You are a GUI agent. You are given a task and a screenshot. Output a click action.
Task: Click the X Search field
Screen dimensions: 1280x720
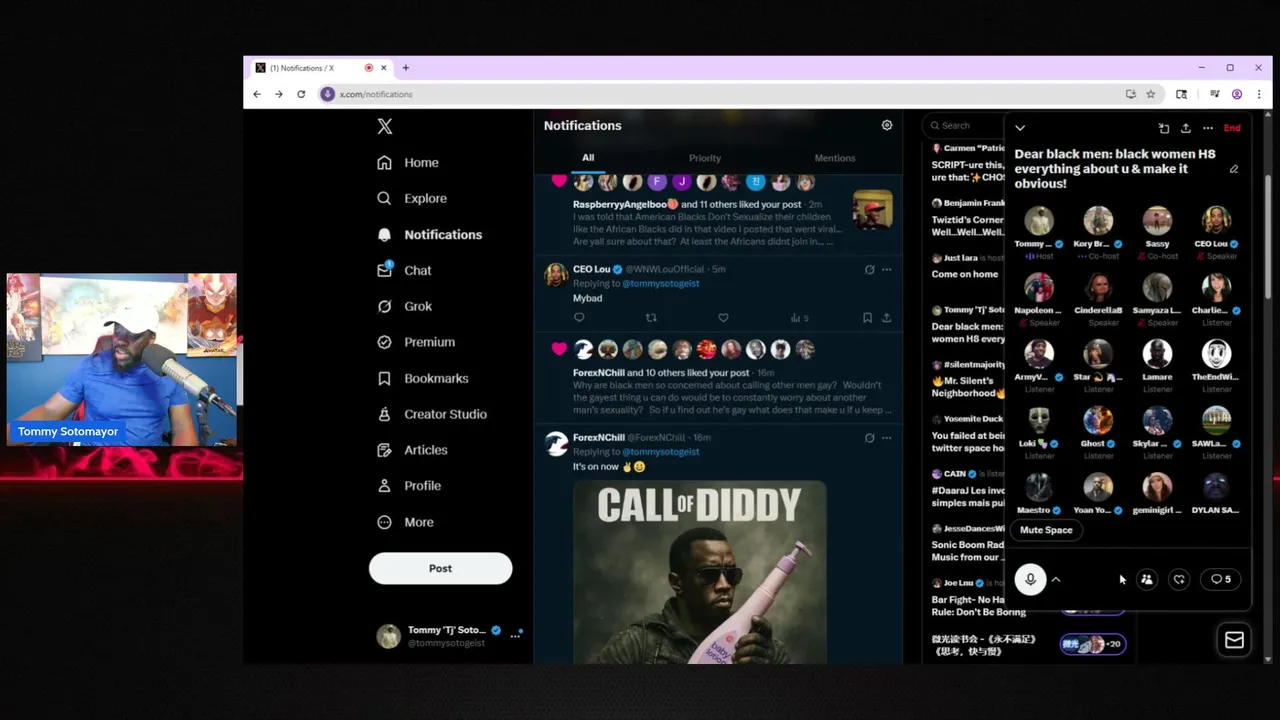pyautogui.click(x=964, y=126)
